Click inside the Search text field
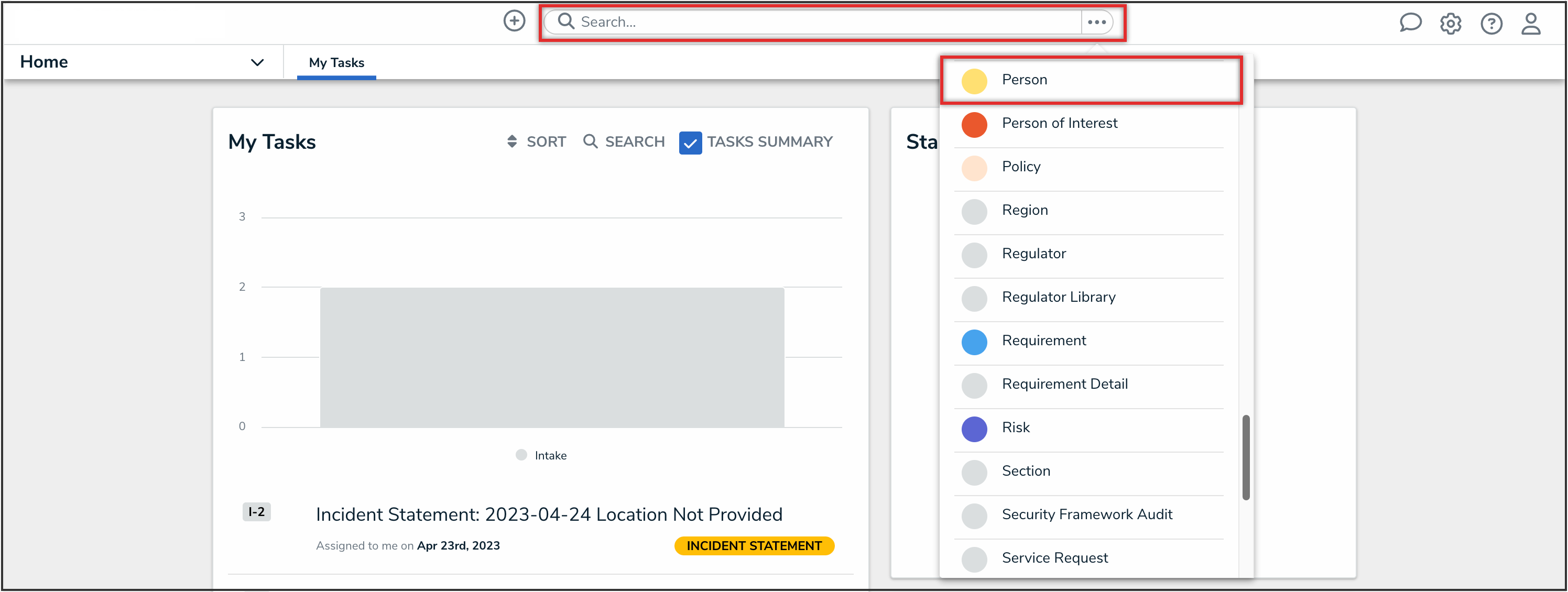 pyautogui.click(x=822, y=22)
